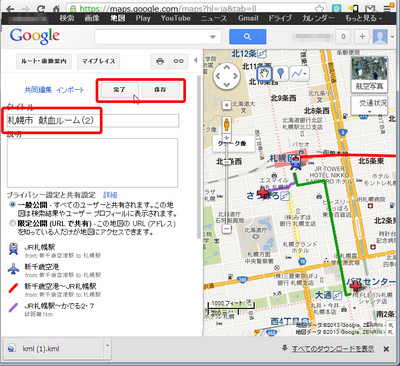Click the small layer toggle above Pegman
Screen dimensions: 400x366
227,105
